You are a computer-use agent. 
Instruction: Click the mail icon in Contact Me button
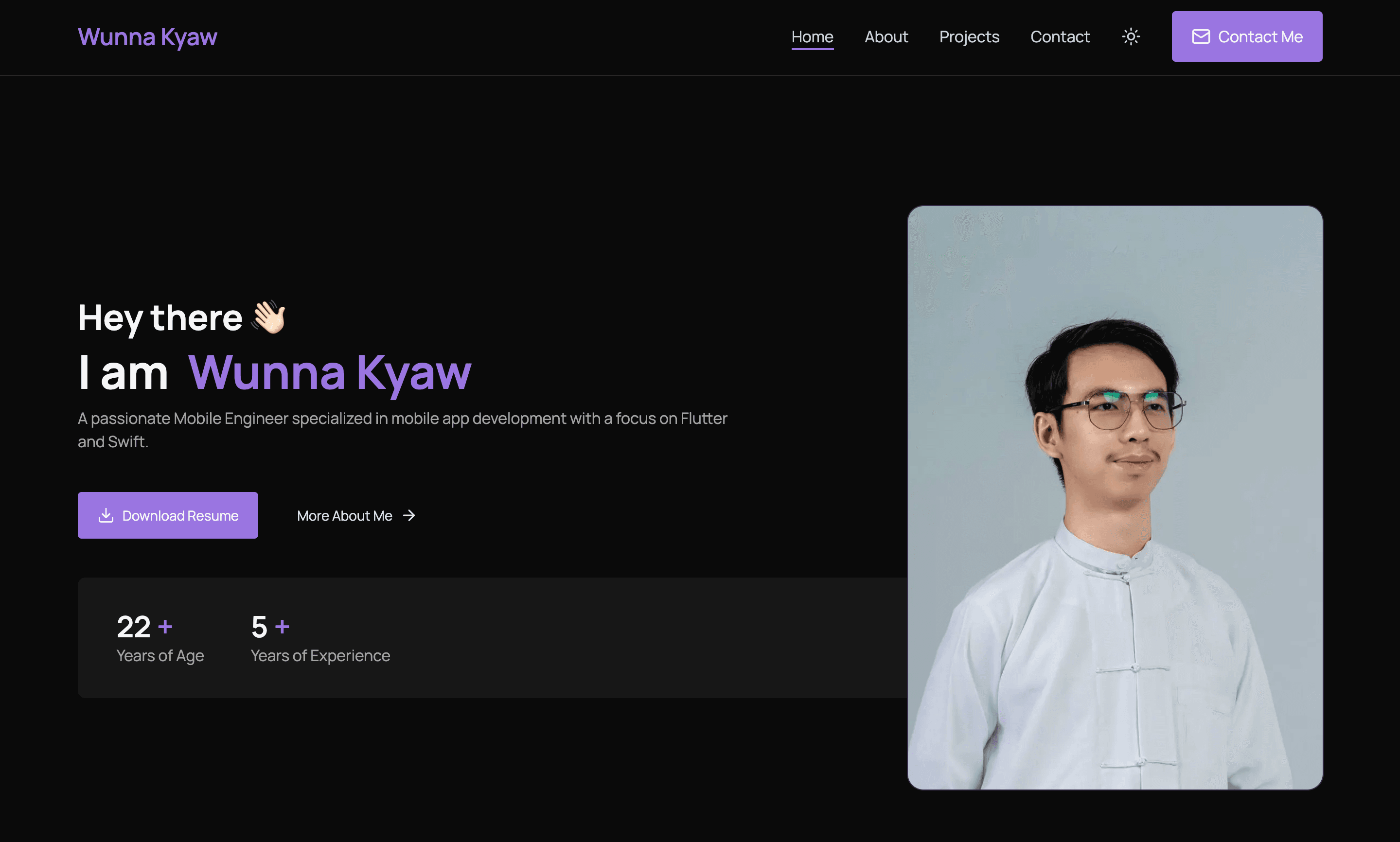point(1201,36)
